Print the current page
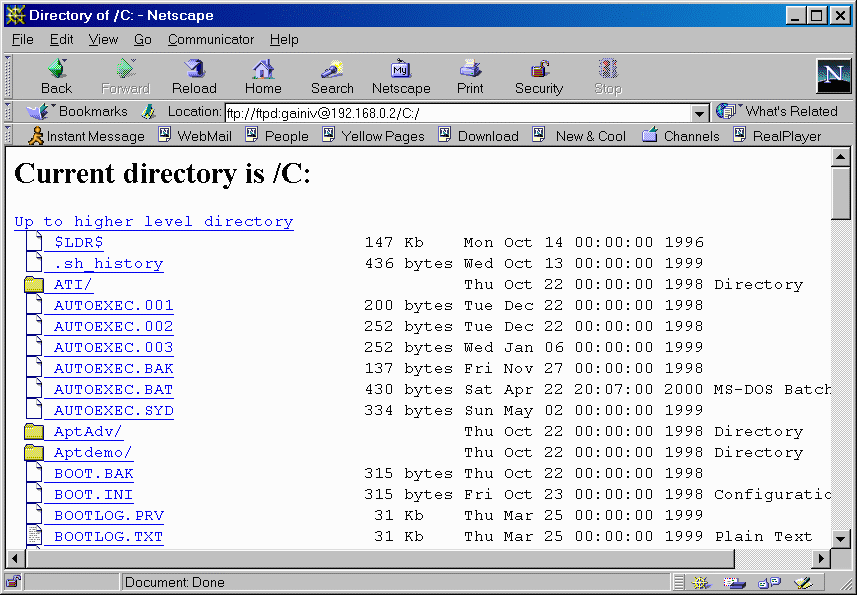857x595 pixels. [470, 76]
